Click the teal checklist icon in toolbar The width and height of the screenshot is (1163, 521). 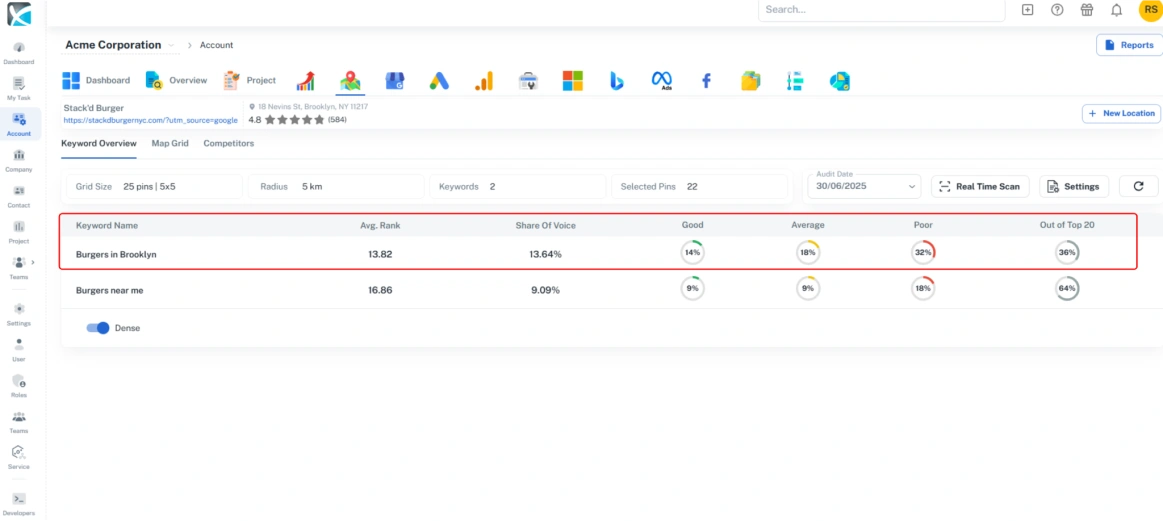click(x=794, y=81)
